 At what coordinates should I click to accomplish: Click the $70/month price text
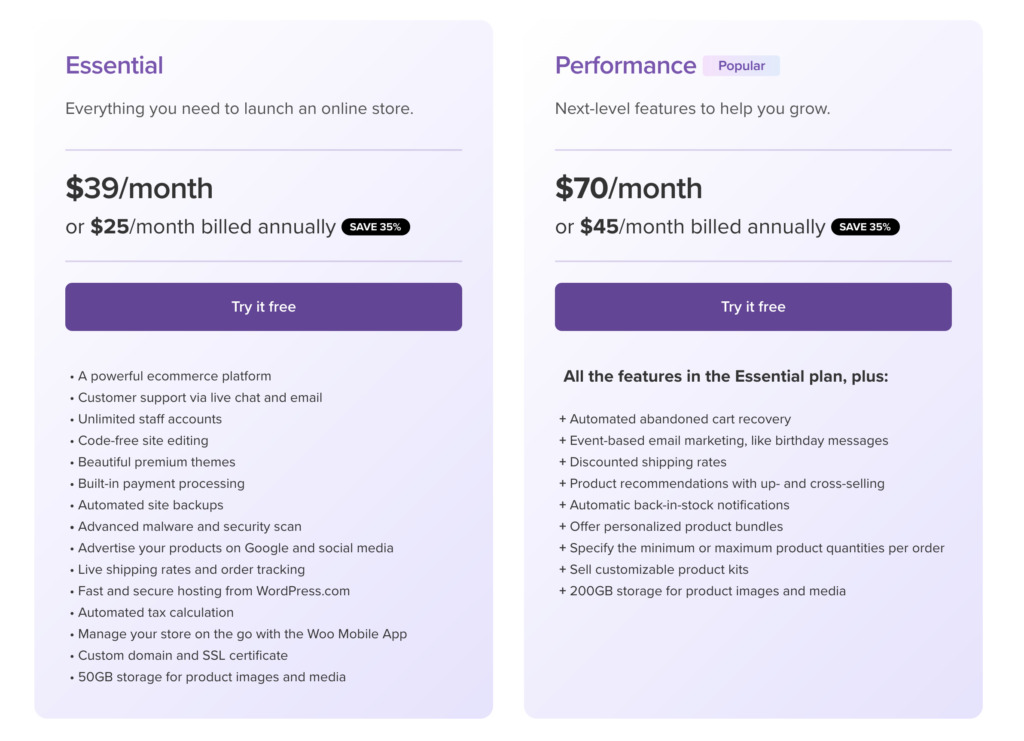(629, 188)
